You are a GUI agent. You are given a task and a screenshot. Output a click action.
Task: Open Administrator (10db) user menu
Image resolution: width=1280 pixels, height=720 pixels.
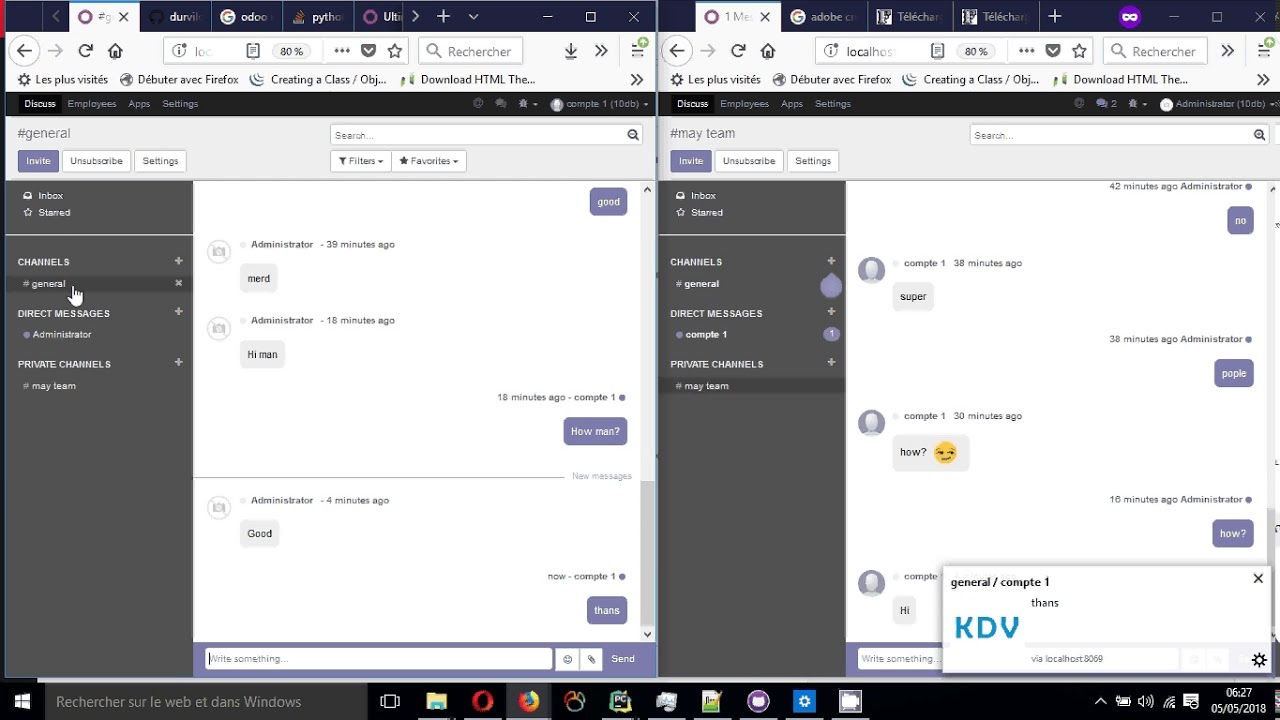click(x=1218, y=104)
